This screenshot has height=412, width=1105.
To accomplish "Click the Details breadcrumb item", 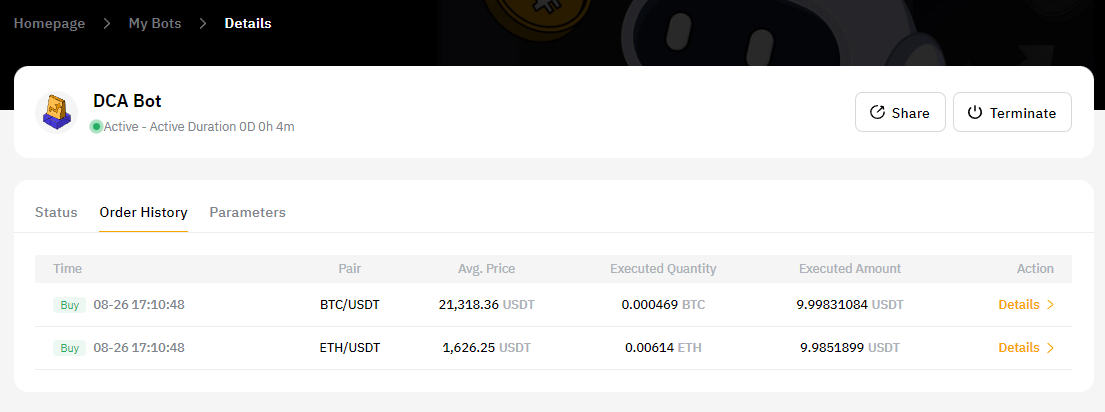I will pos(247,22).
